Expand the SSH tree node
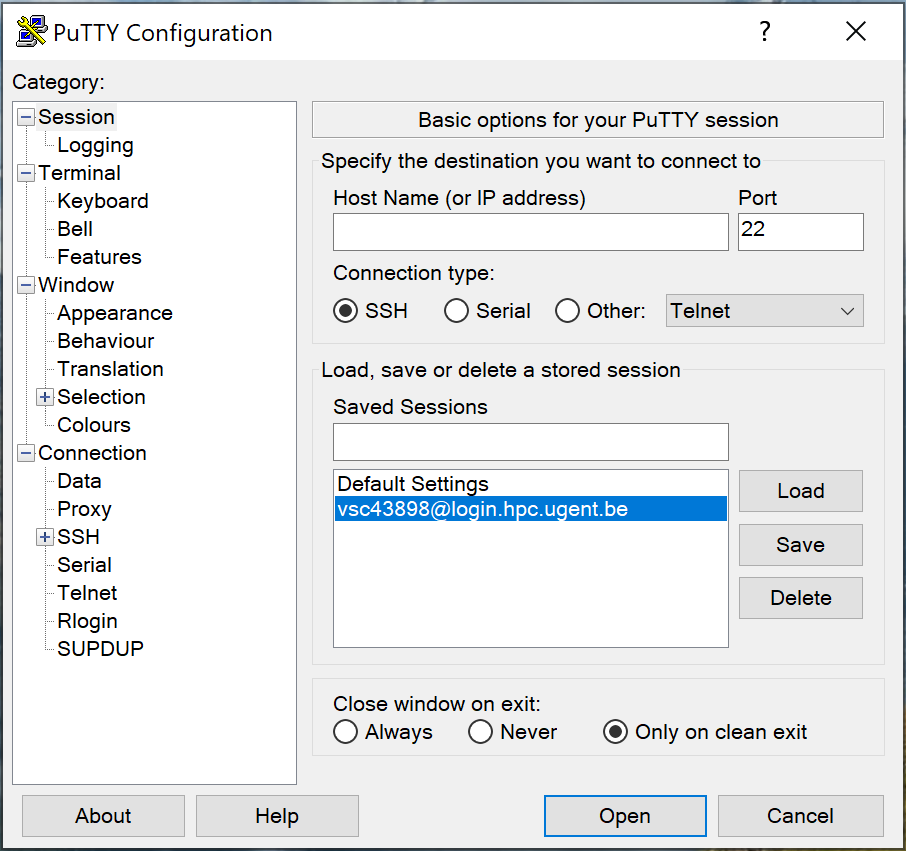Screen dimensions: 906x851 44,537
